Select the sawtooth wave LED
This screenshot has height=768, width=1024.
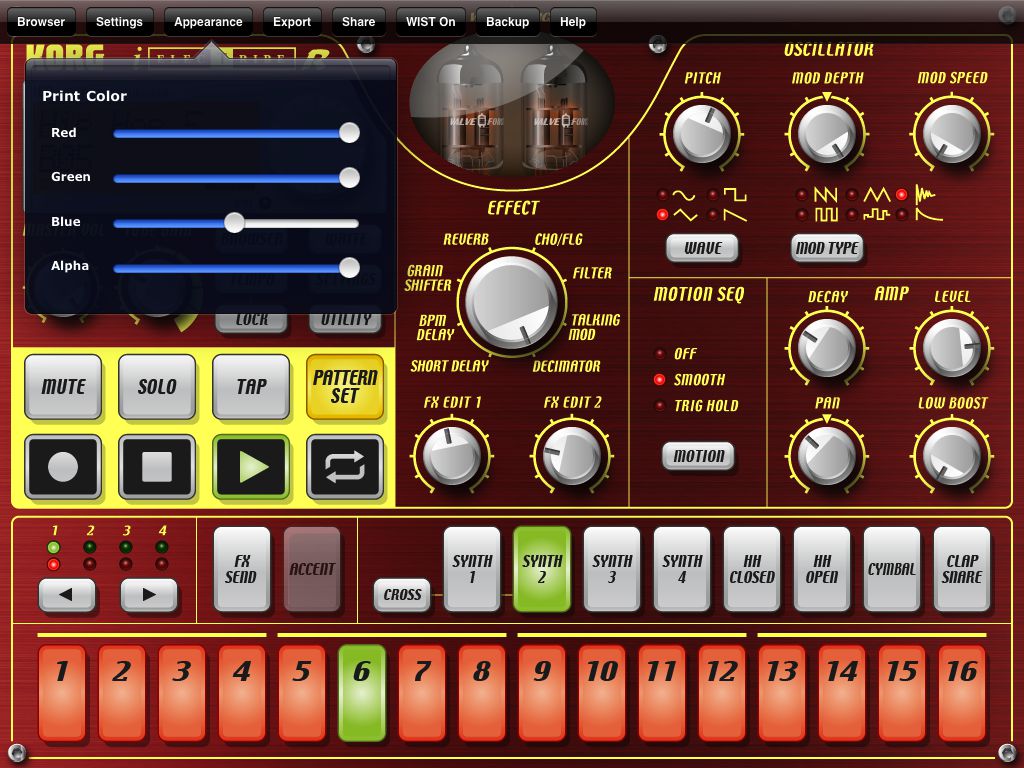(713, 214)
